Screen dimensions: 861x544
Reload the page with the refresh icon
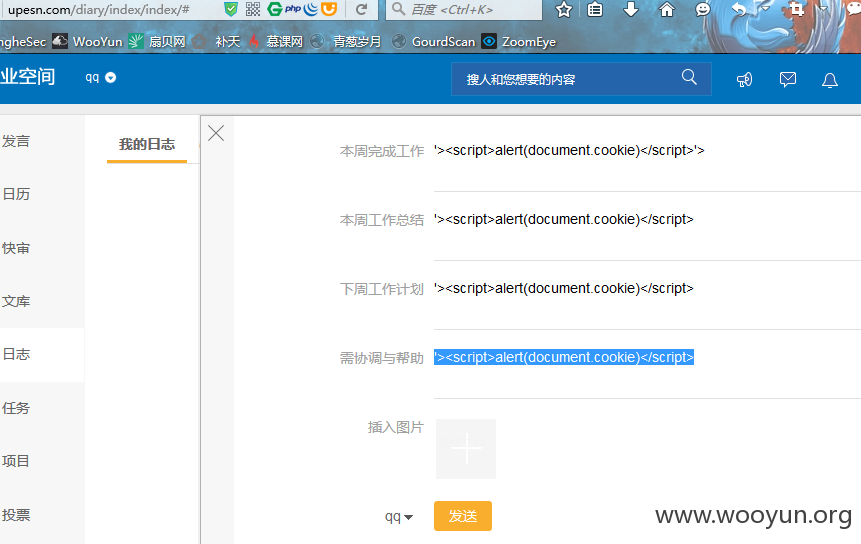click(x=361, y=9)
